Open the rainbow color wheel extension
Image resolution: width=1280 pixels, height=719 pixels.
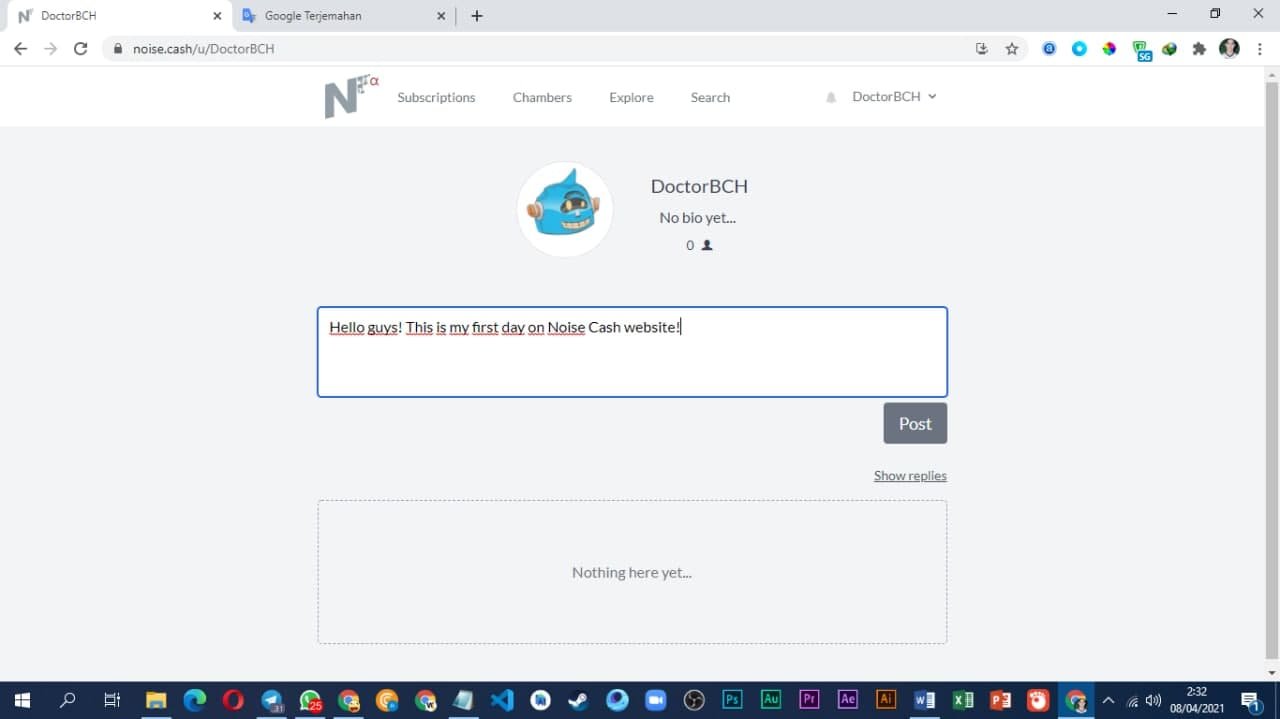[x=1109, y=48]
